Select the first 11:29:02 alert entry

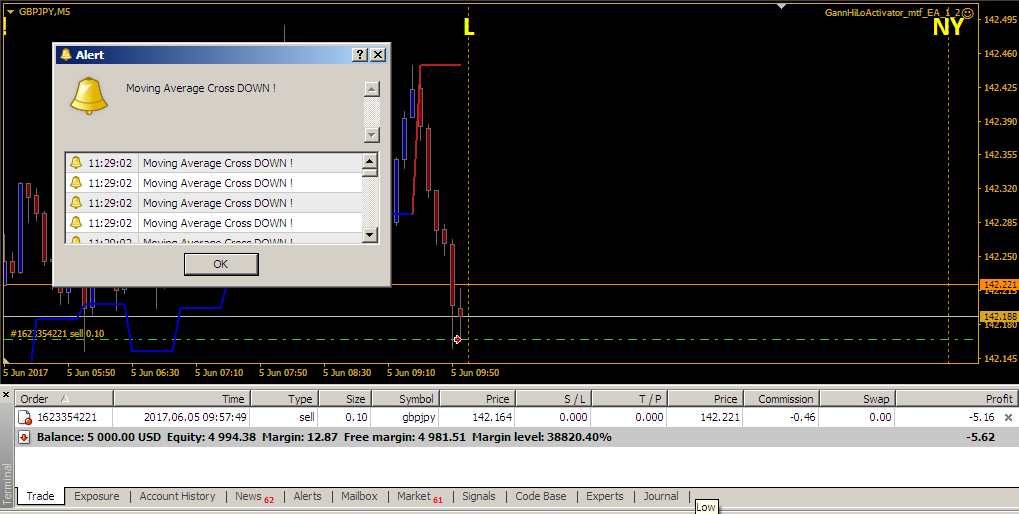[x=214, y=163]
